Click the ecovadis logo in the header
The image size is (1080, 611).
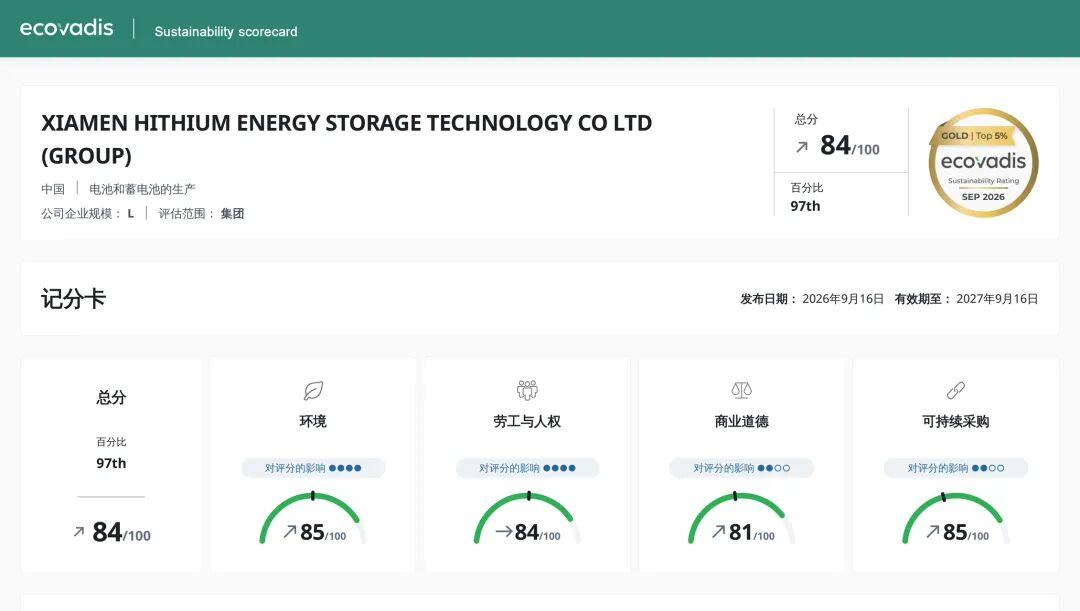[67, 28]
